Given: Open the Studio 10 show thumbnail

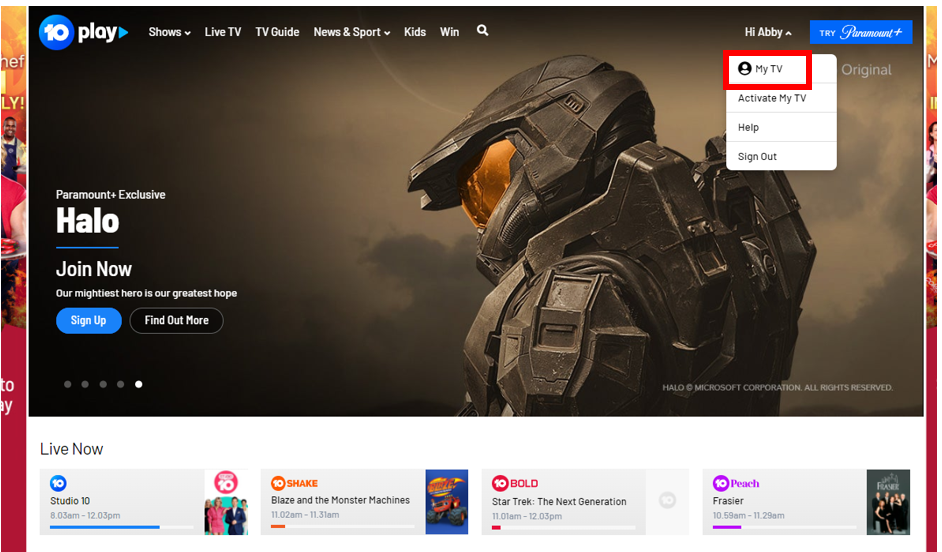Looking at the screenshot, I should pos(226,502).
